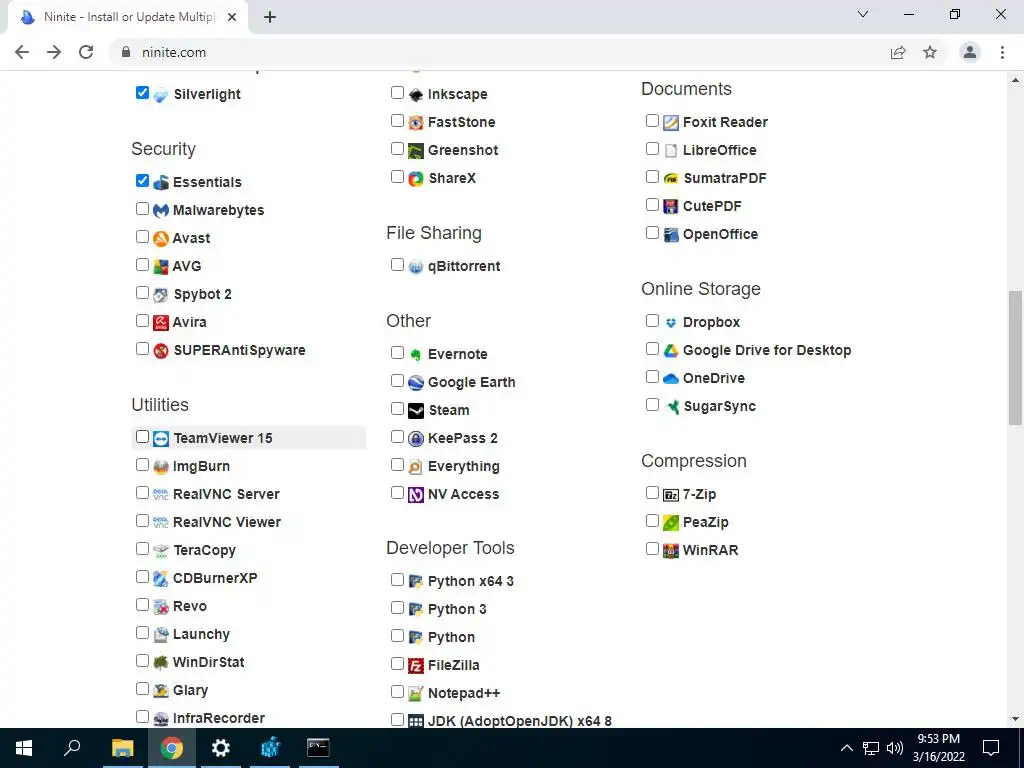Check the SugarSync checkbox
Screen dimensions: 1024x768
point(652,405)
